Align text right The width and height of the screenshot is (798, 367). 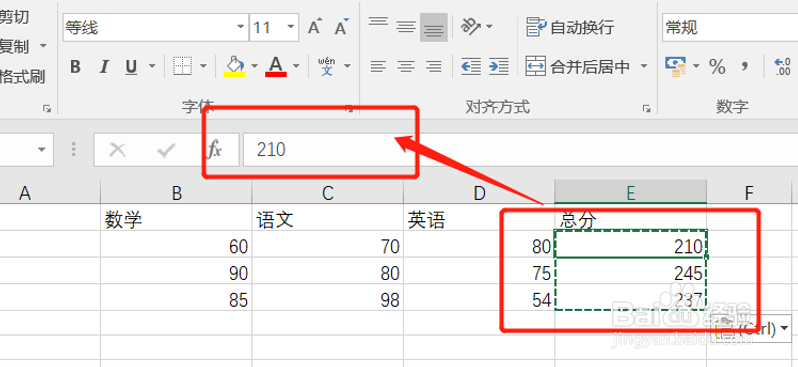[434, 66]
